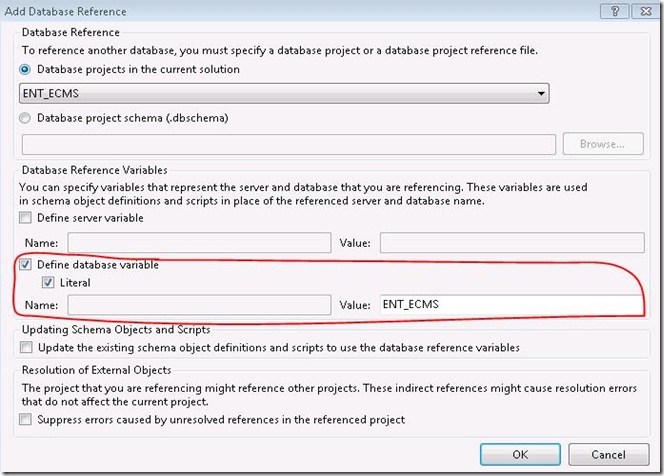Click the server variable Value field
The height and width of the screenshot is (476, 664).
click(x=511, y=243)
